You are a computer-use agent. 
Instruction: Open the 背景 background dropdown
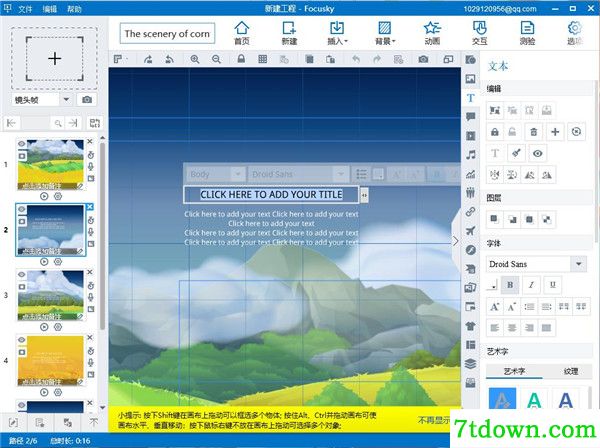click(385, 33)
